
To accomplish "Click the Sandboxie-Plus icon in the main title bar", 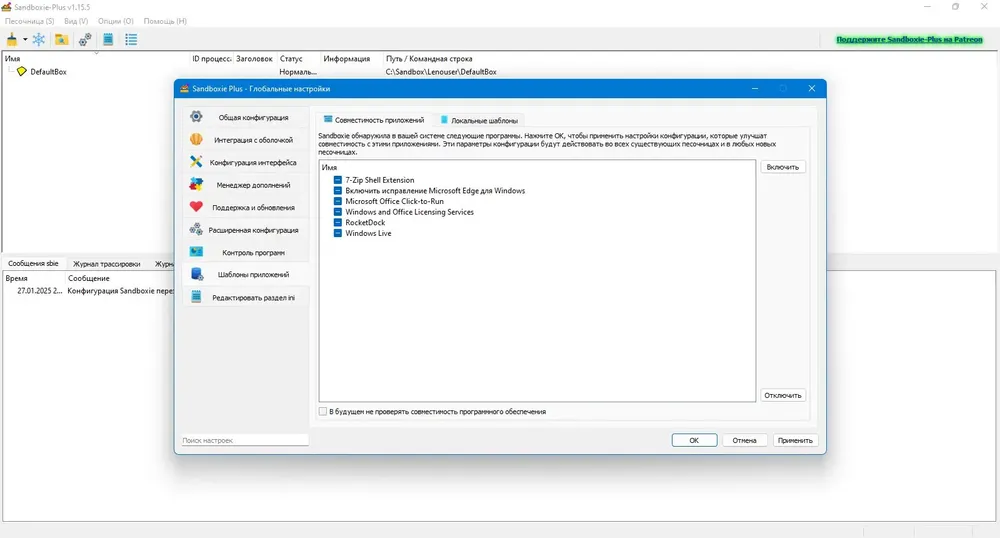I will (x=7, y=6).
